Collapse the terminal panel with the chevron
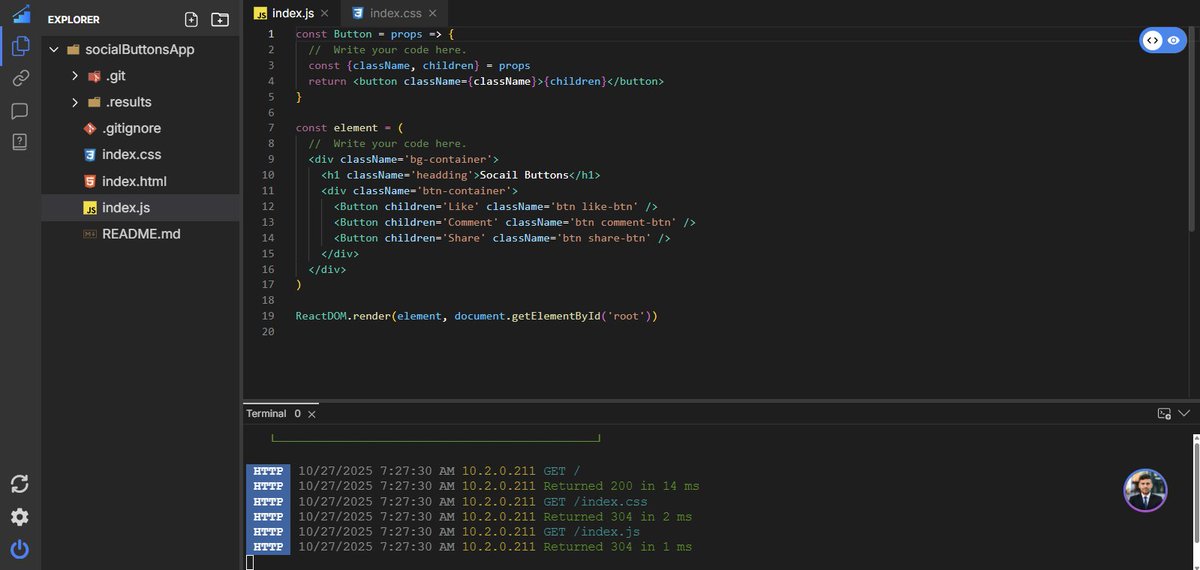 pos(1185,413)
